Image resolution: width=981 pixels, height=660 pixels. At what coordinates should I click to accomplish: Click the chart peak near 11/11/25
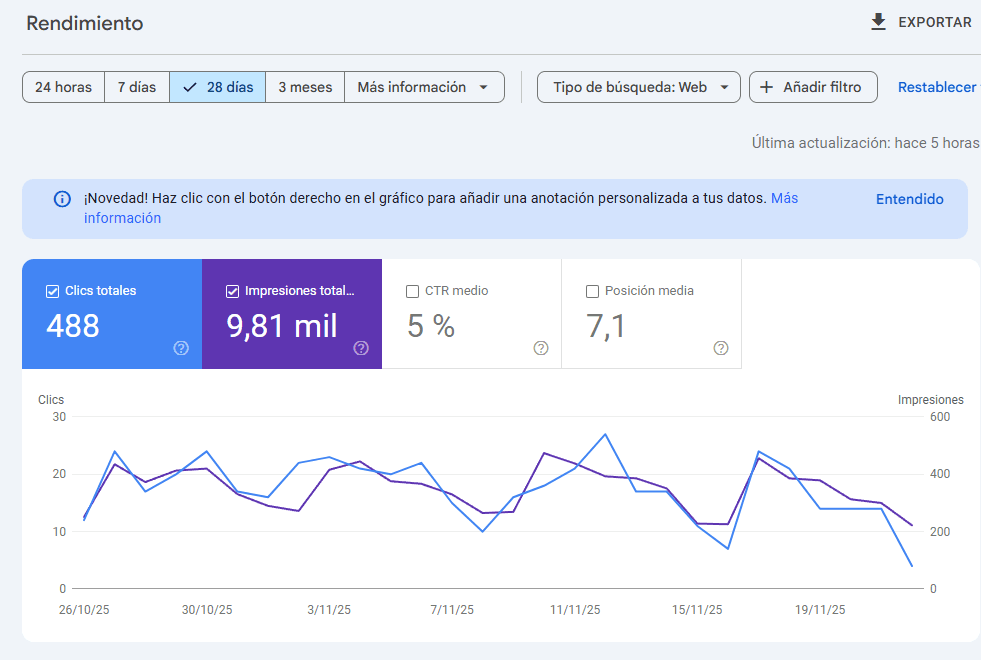tap(606, 434)
